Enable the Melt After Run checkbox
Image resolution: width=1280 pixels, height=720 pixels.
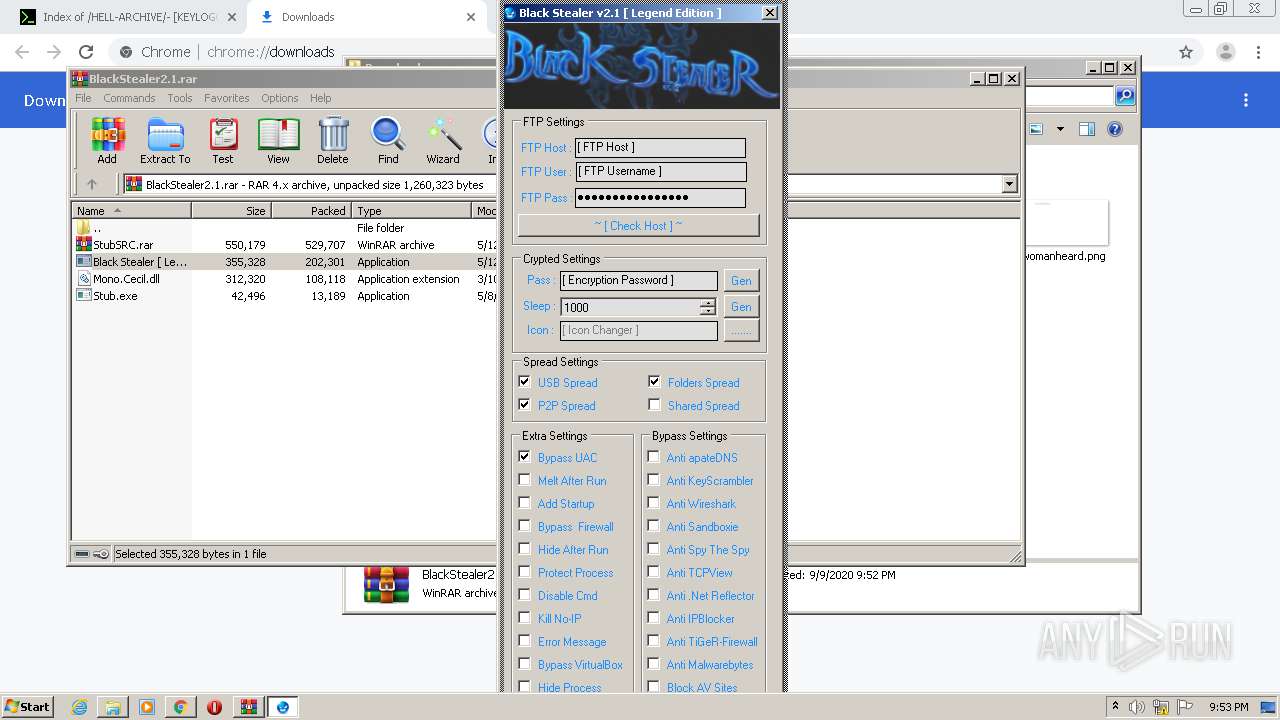click(x=525, y=480)
